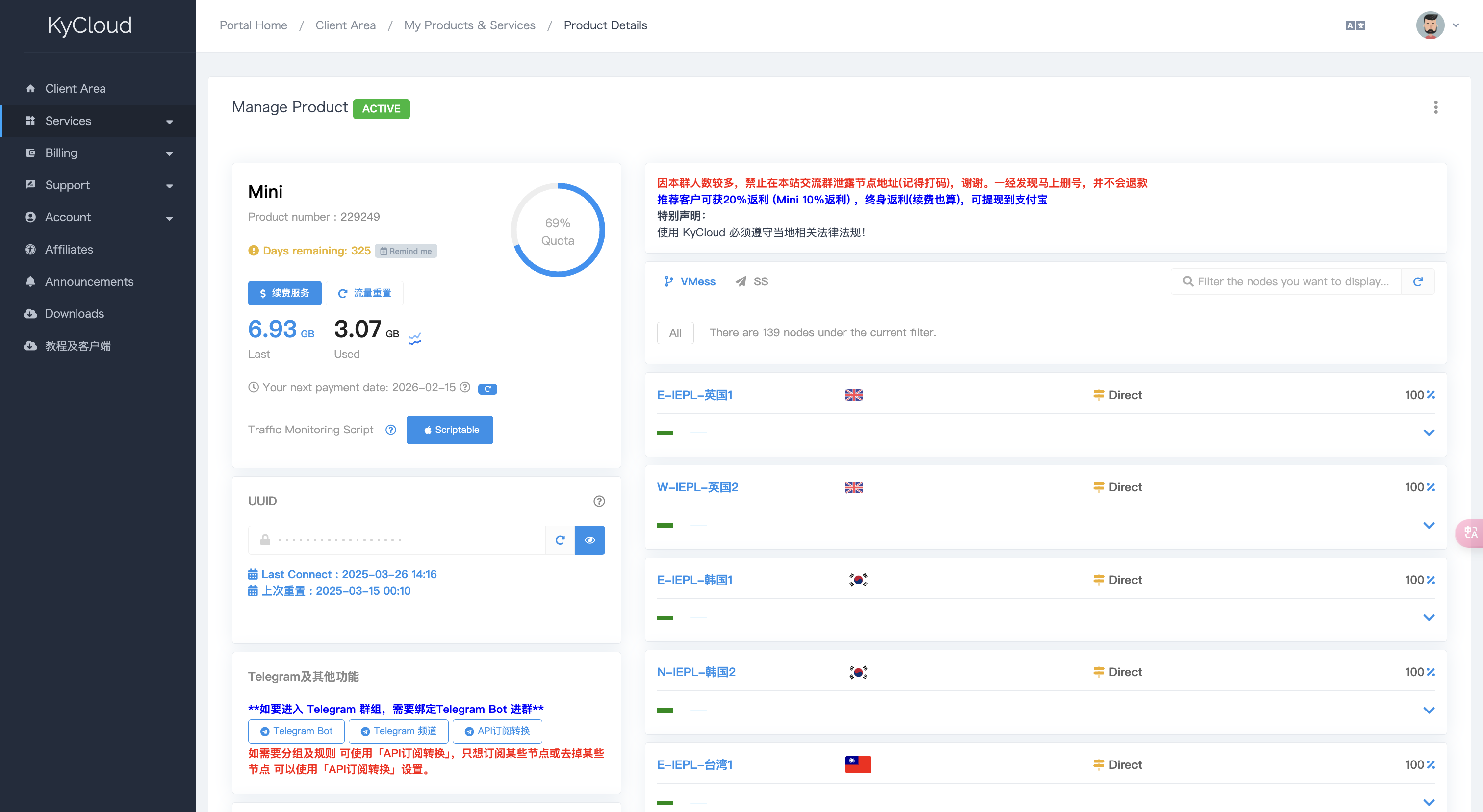Expand the Support sidebar menu
Screen dimensions: 1483x812
98,185
